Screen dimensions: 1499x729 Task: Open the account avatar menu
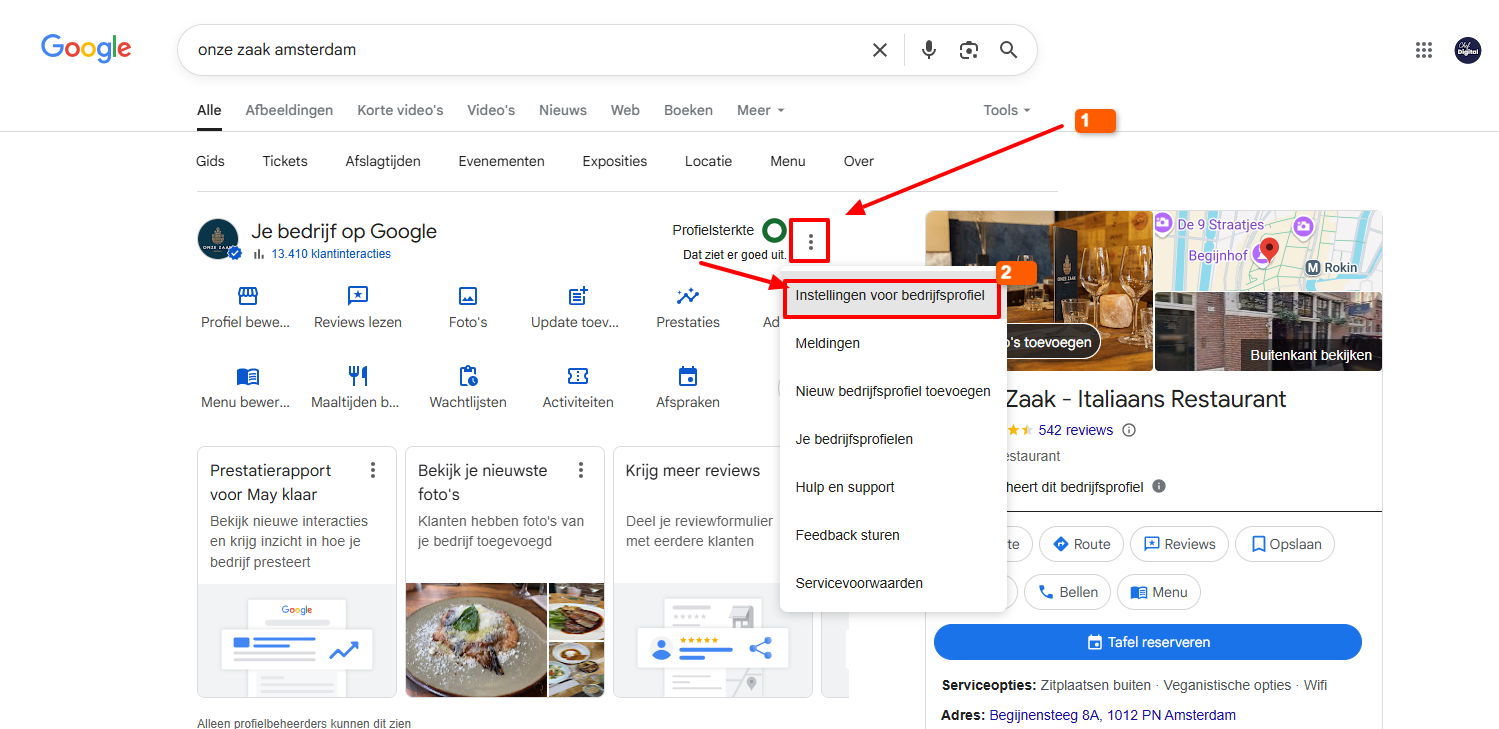[1467, 50]
